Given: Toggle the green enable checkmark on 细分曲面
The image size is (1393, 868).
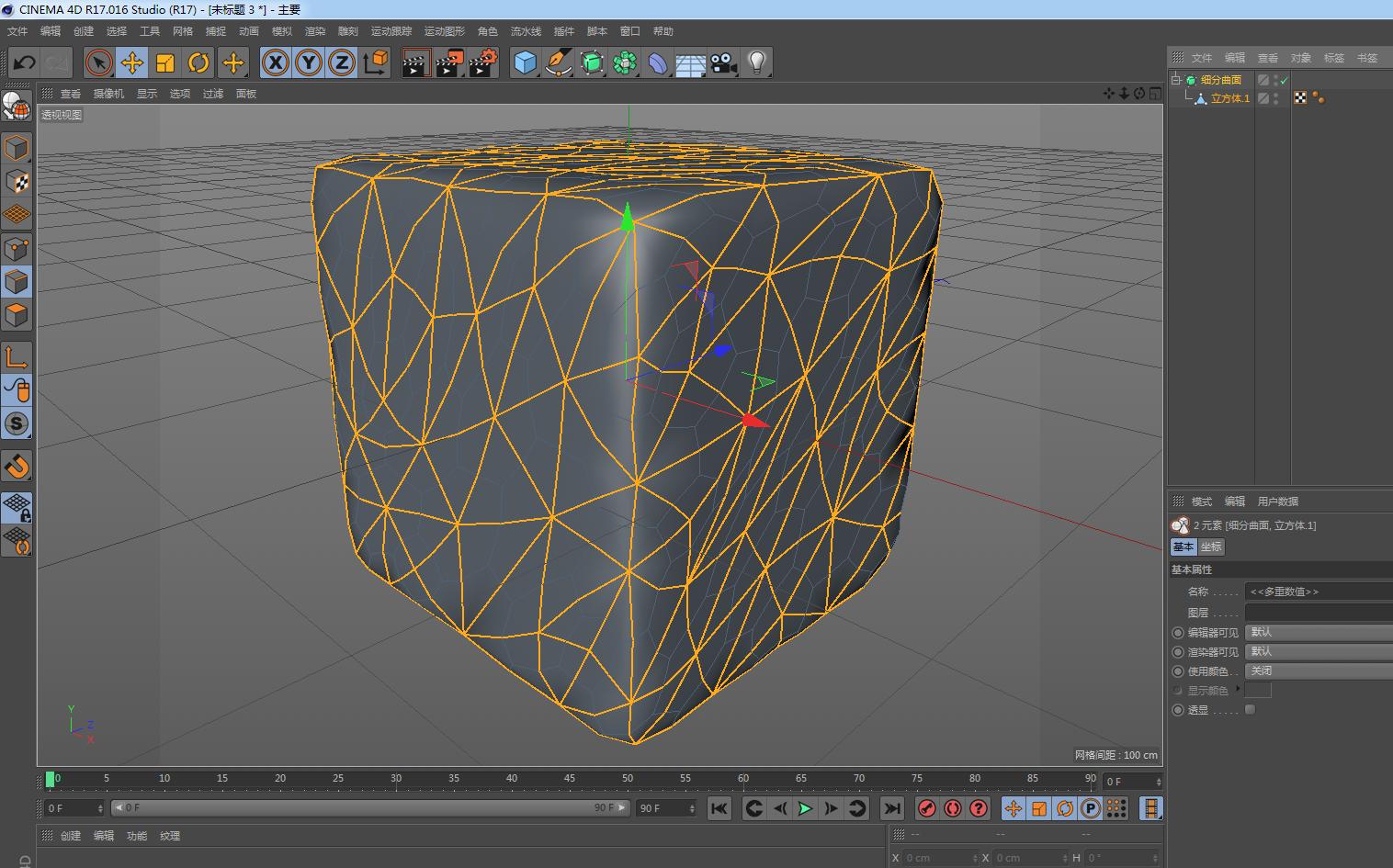Looking at the screenshot, I should (x=1284, y=80).
